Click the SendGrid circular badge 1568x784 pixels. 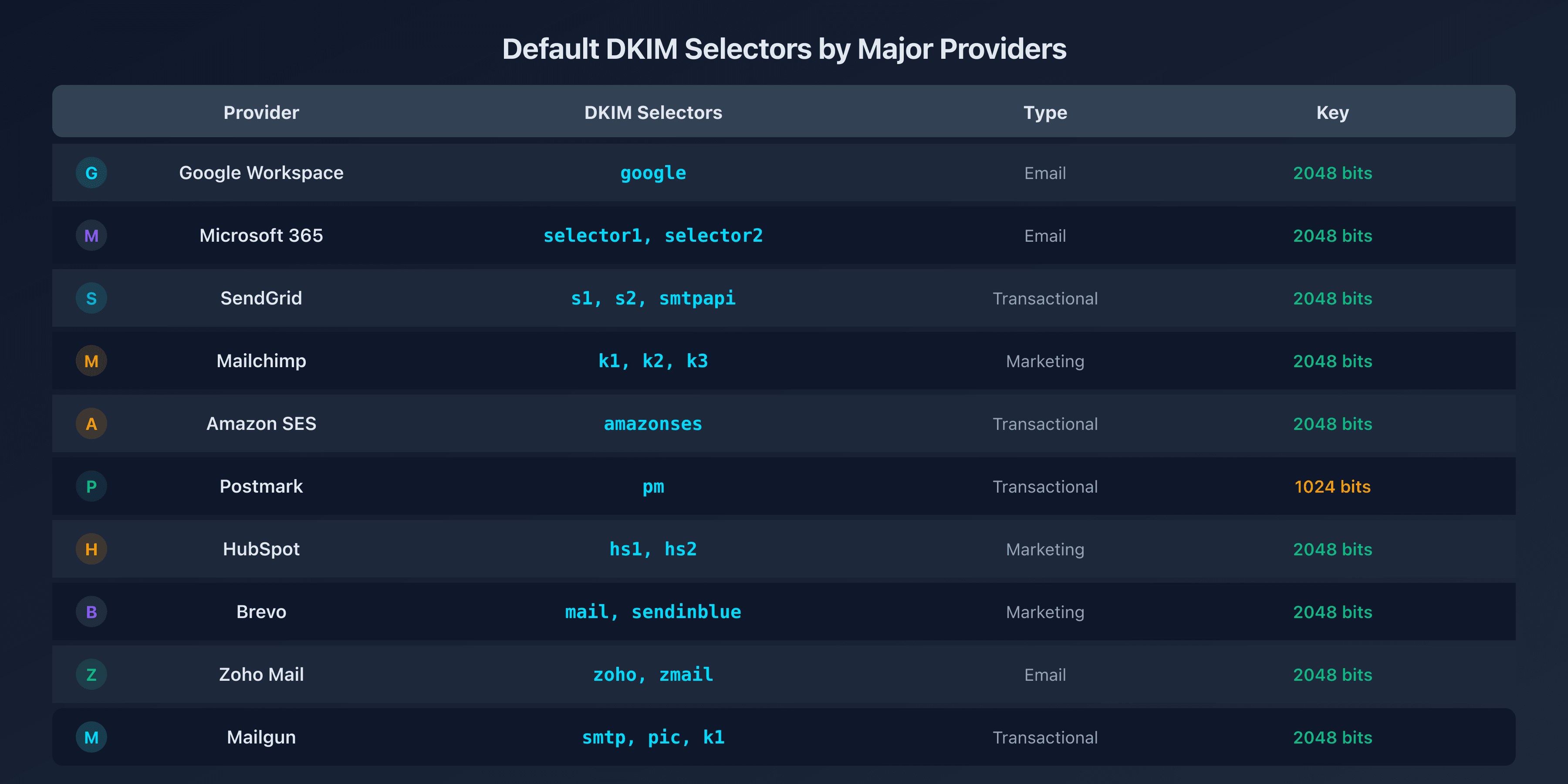pos(91,297)
